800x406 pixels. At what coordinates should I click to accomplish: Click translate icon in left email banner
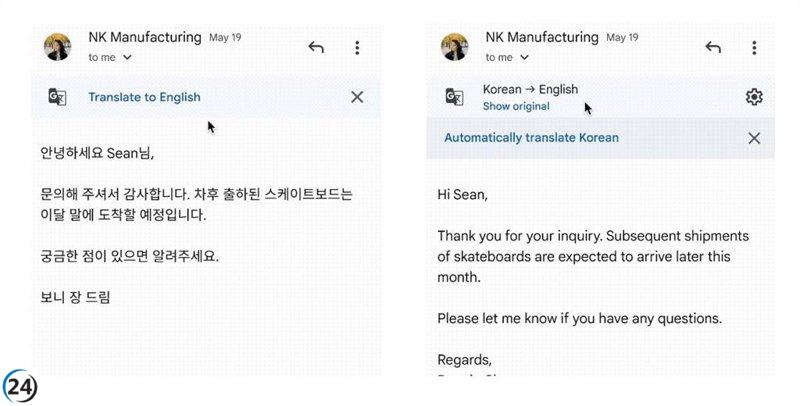coord(58,97)
